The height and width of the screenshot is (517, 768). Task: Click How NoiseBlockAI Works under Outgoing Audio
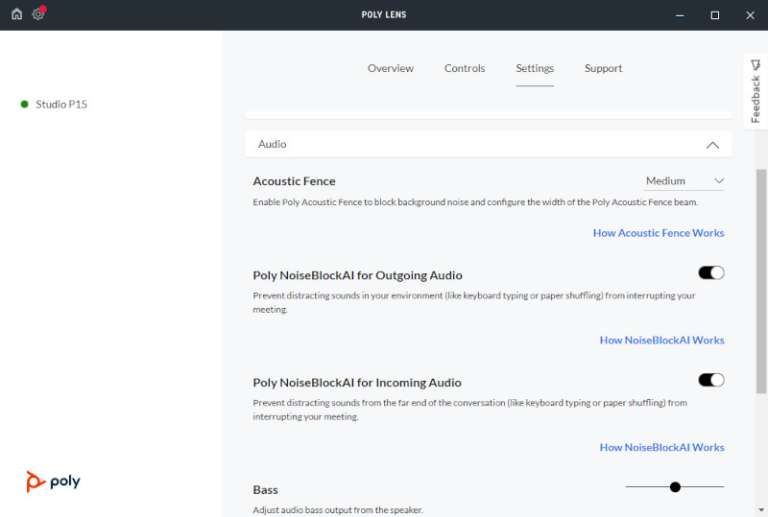661,340
